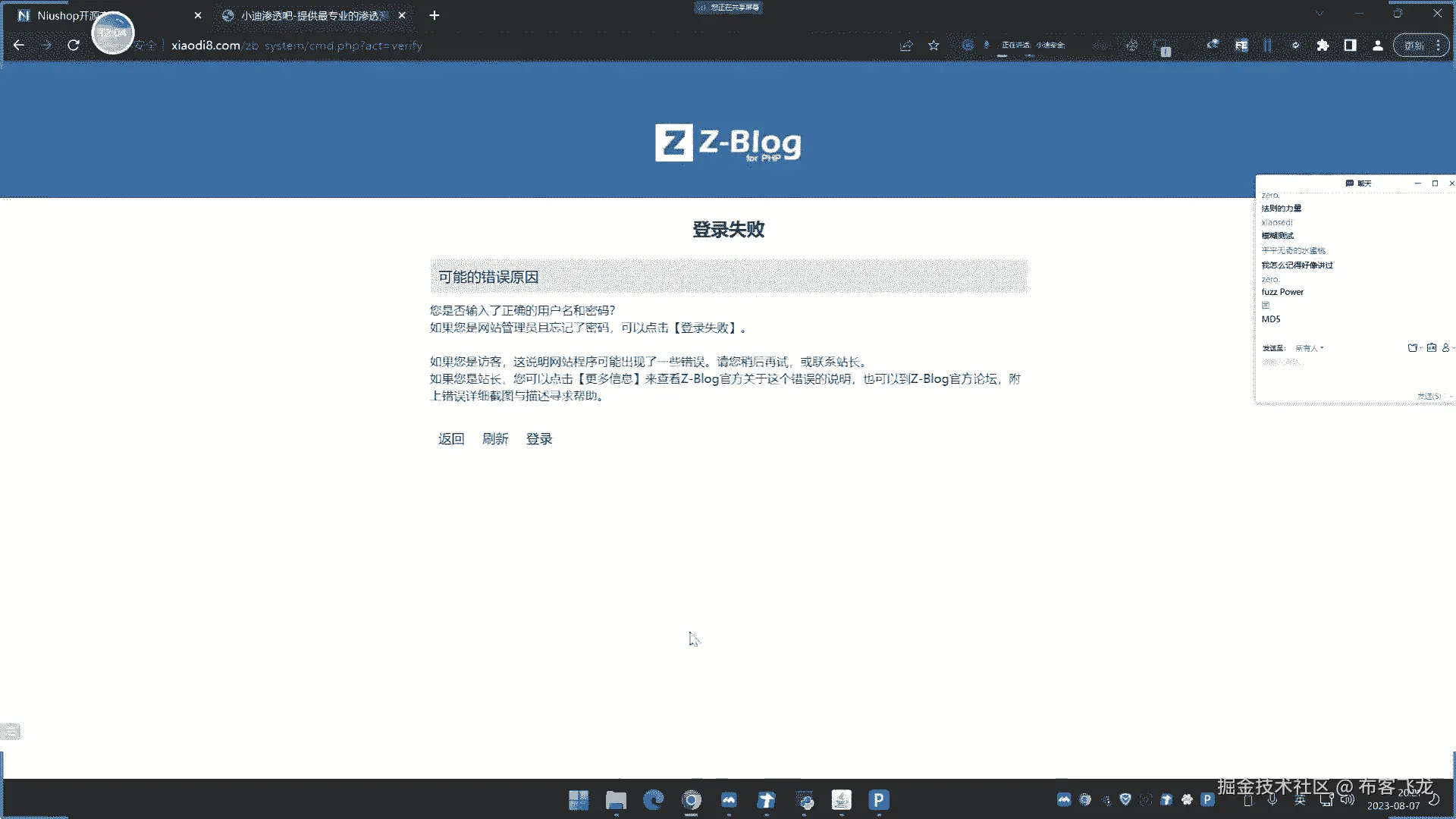Open the 所有人 recipient dropdown in chat
The height and width of the screenshot is (819, 1456).
1309,348
